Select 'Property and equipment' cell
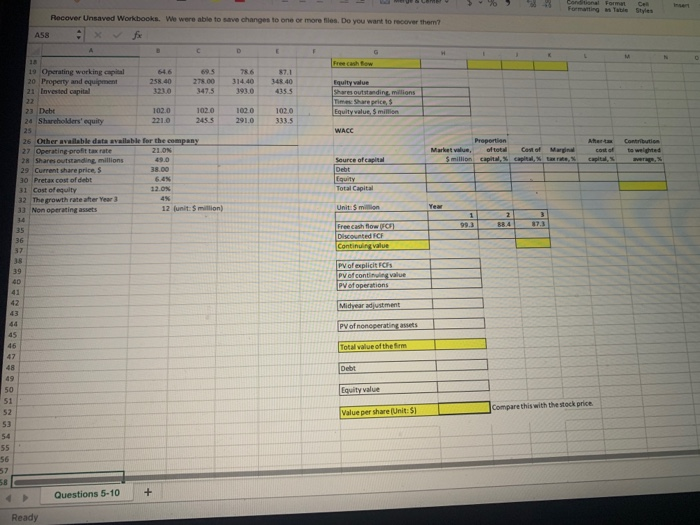 tap(88, 81)
